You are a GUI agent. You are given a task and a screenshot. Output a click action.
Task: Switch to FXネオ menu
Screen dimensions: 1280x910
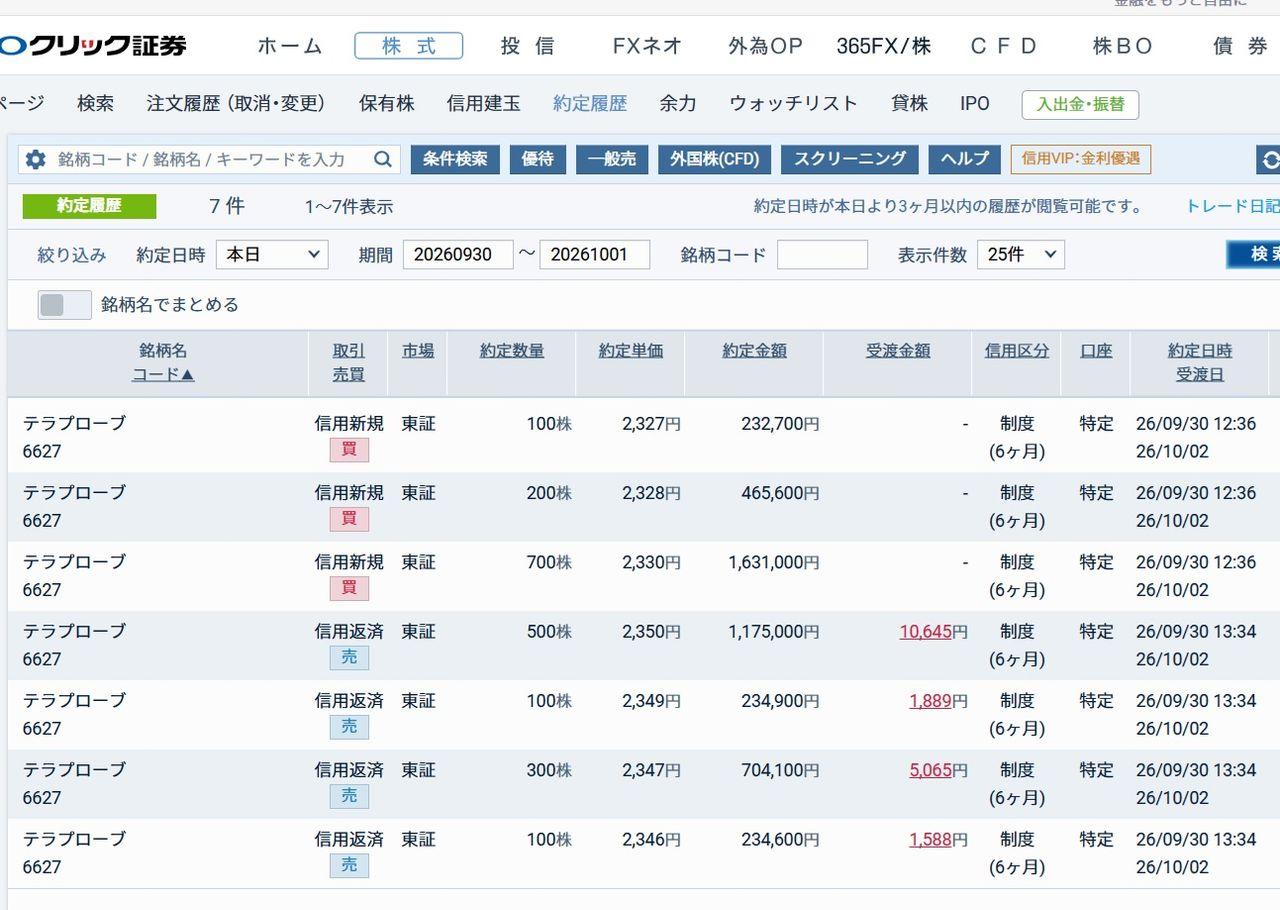click(647, 46)
